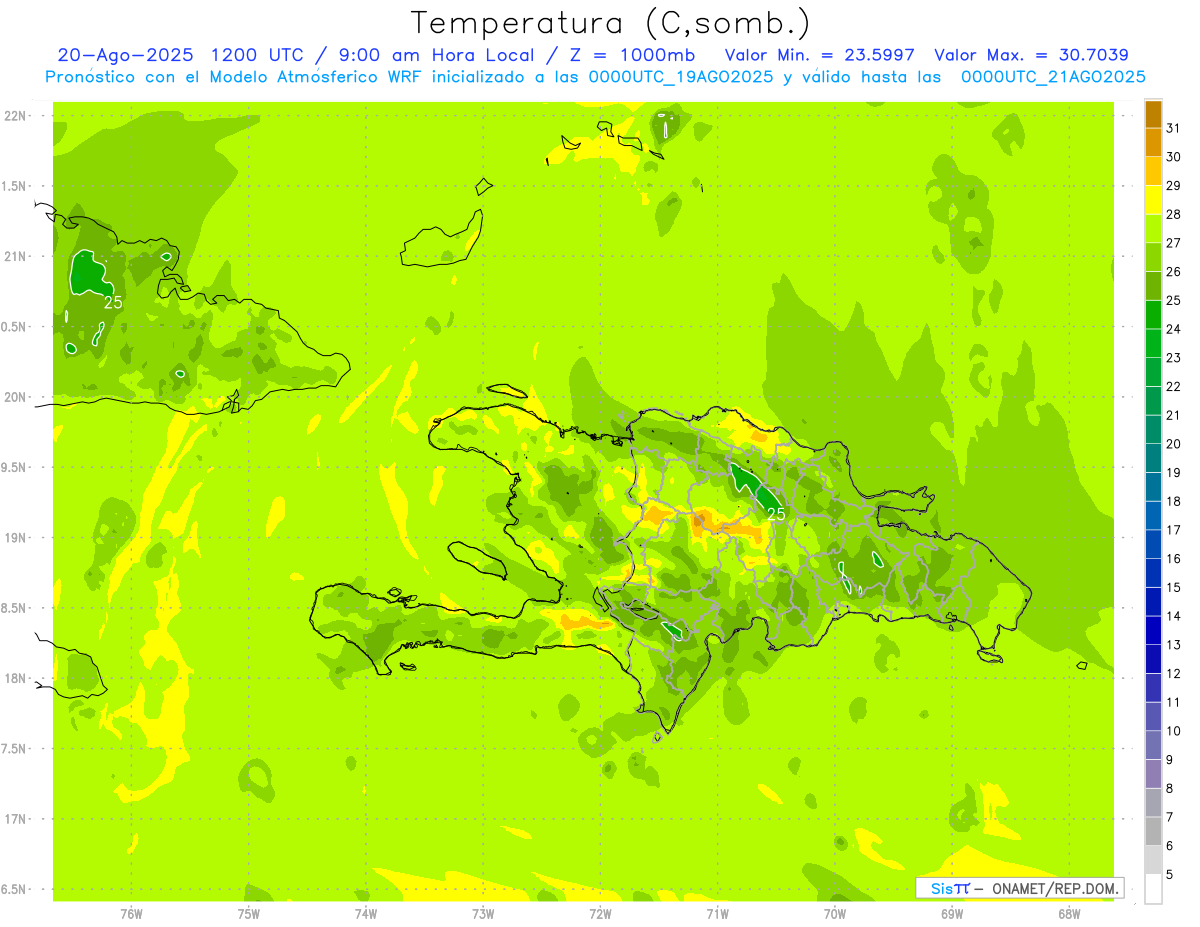Click the "1200 UTC" time text

pos(258,55)
